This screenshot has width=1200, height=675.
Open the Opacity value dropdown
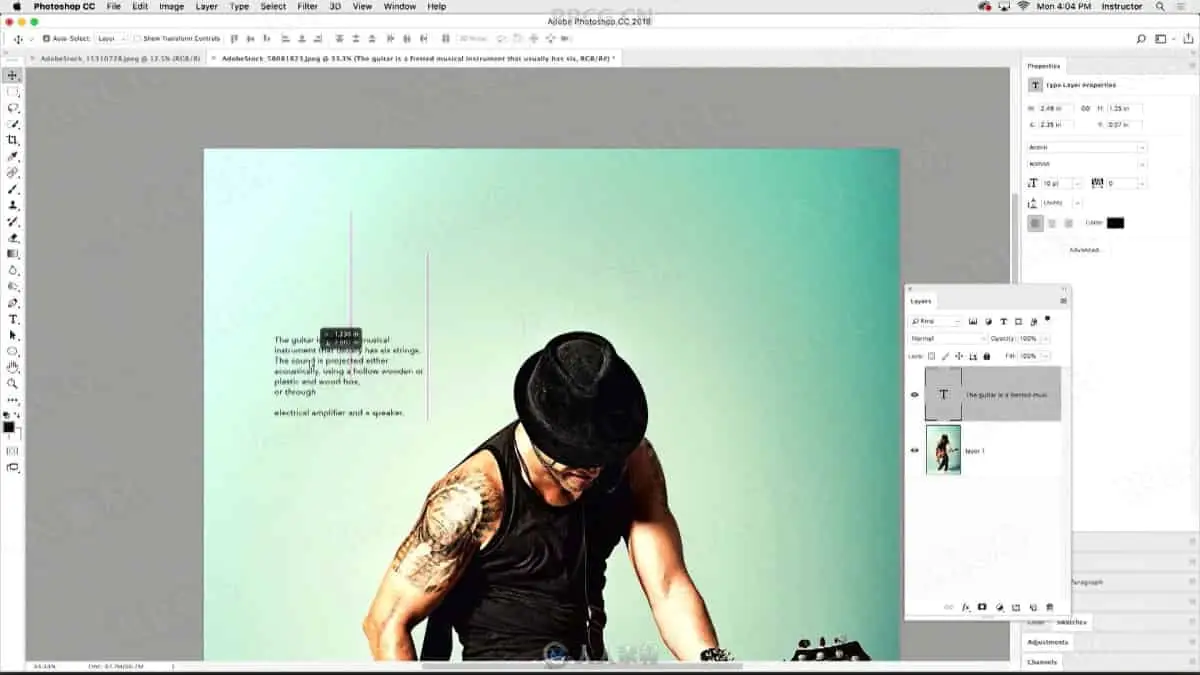coord(1046,339)
